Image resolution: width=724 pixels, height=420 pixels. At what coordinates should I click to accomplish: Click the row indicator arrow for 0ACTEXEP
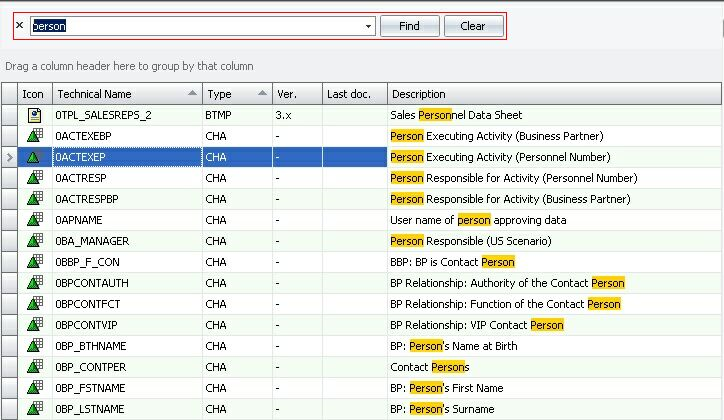tap(10, 157)
